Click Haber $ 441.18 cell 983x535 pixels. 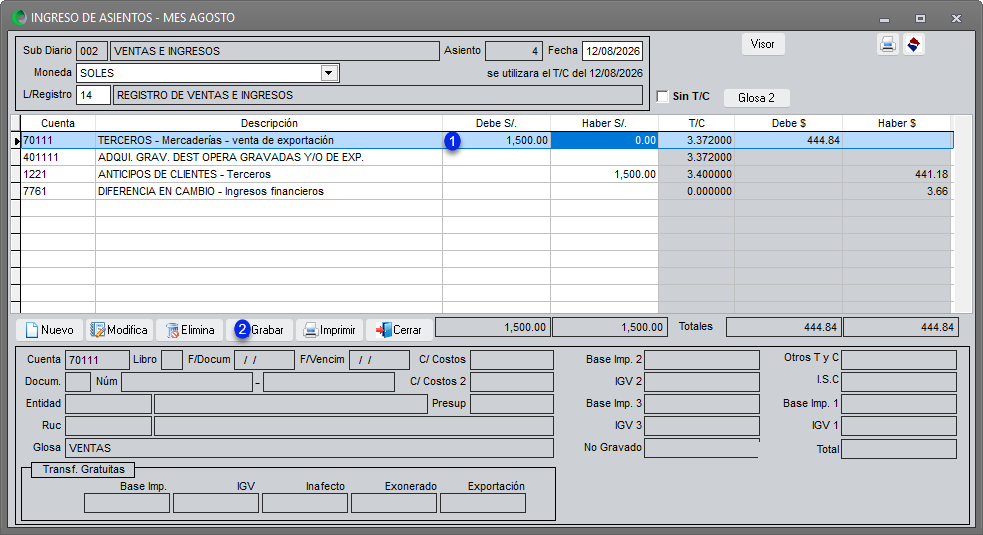(896, 174)
